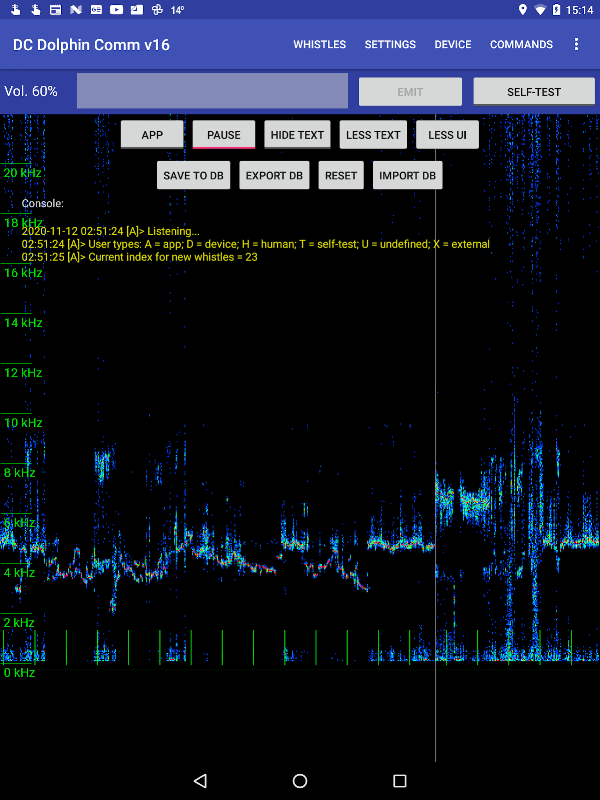Toggle HIDE TEXT for the console
The width and height of the screenshot is (600, 800).
[x=297, y=135]
